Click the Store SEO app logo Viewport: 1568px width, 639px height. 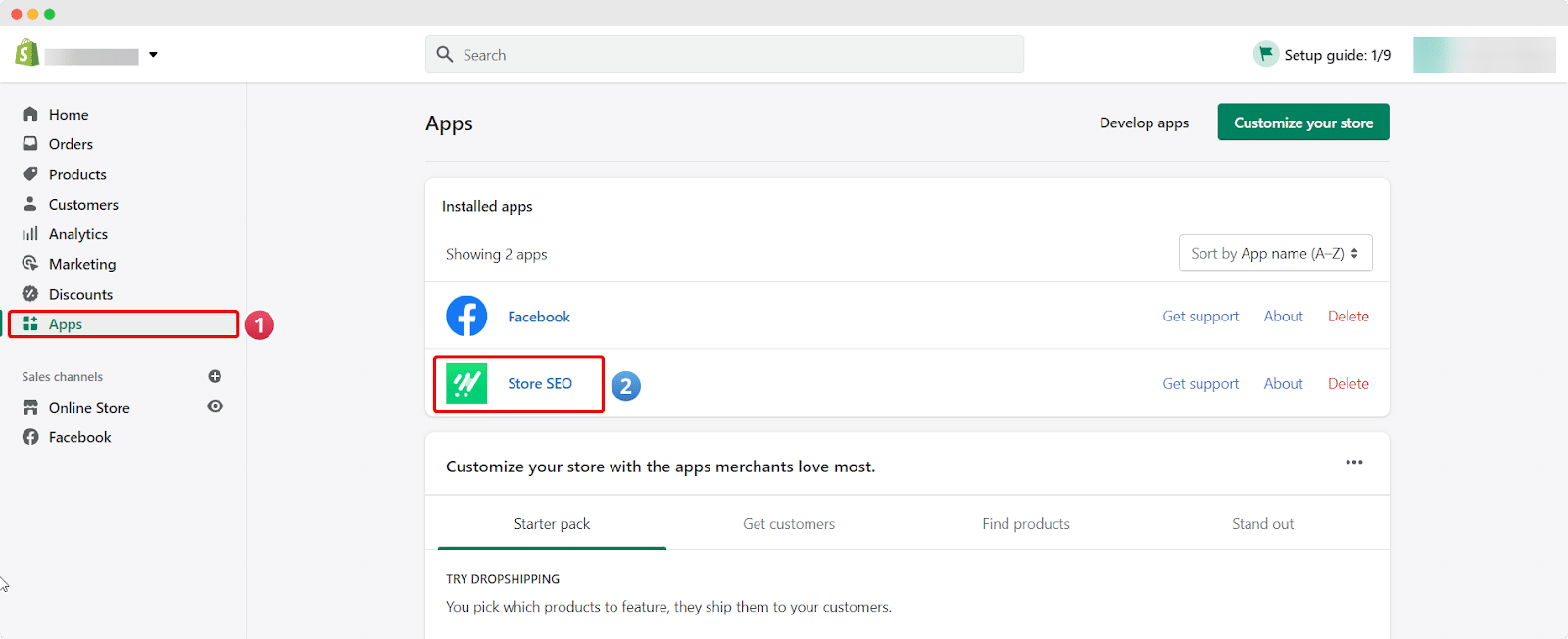pos(466,383)
